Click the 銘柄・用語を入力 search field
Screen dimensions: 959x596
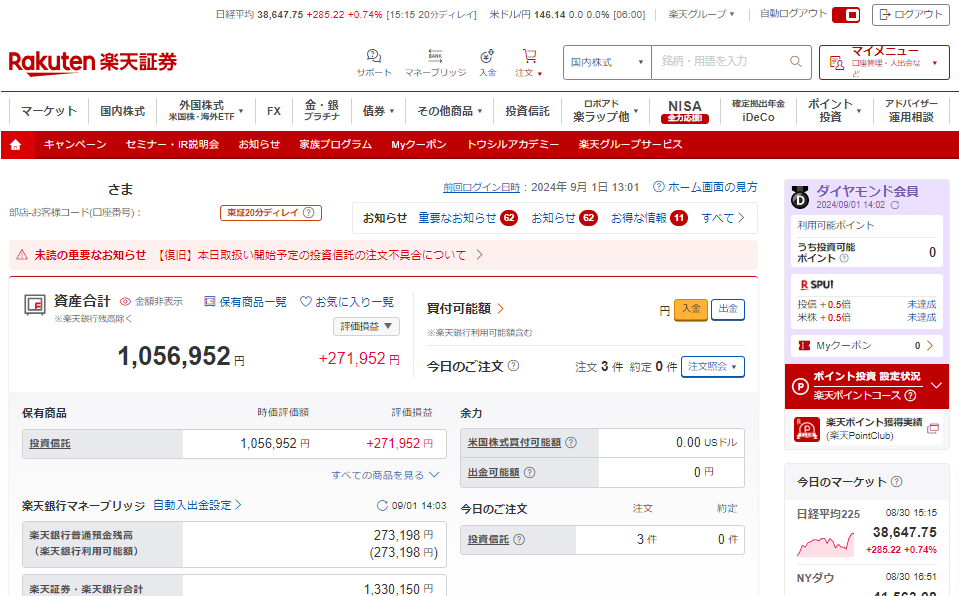tap(731, 62)
